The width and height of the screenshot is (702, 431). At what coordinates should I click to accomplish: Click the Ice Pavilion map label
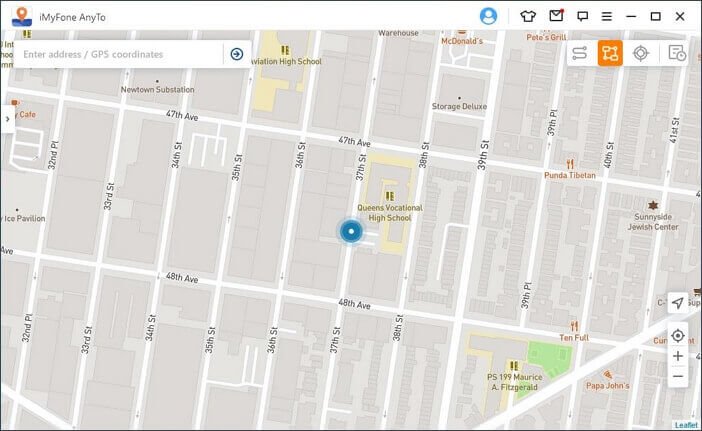coord(24,218)
